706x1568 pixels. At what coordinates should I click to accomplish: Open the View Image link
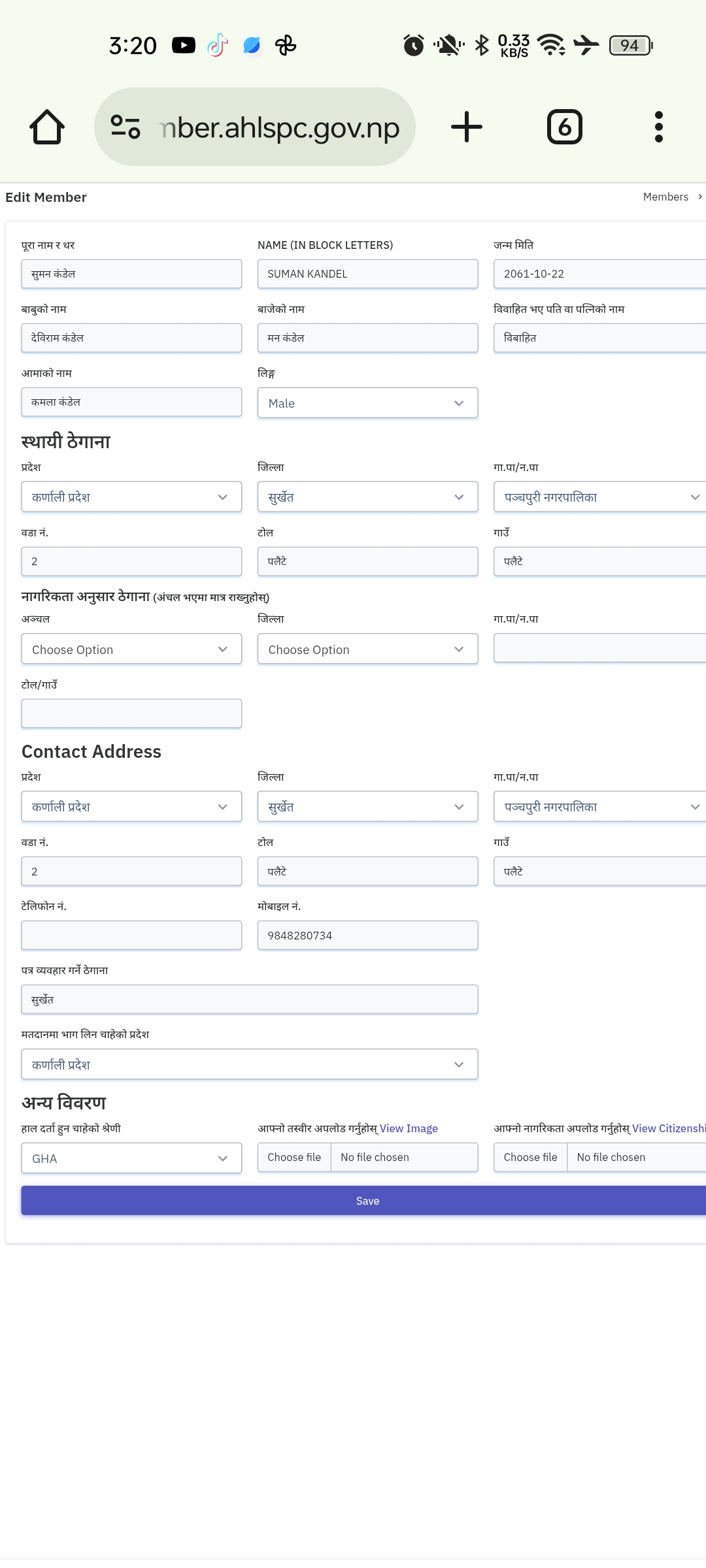click(x=409, y=1128)
